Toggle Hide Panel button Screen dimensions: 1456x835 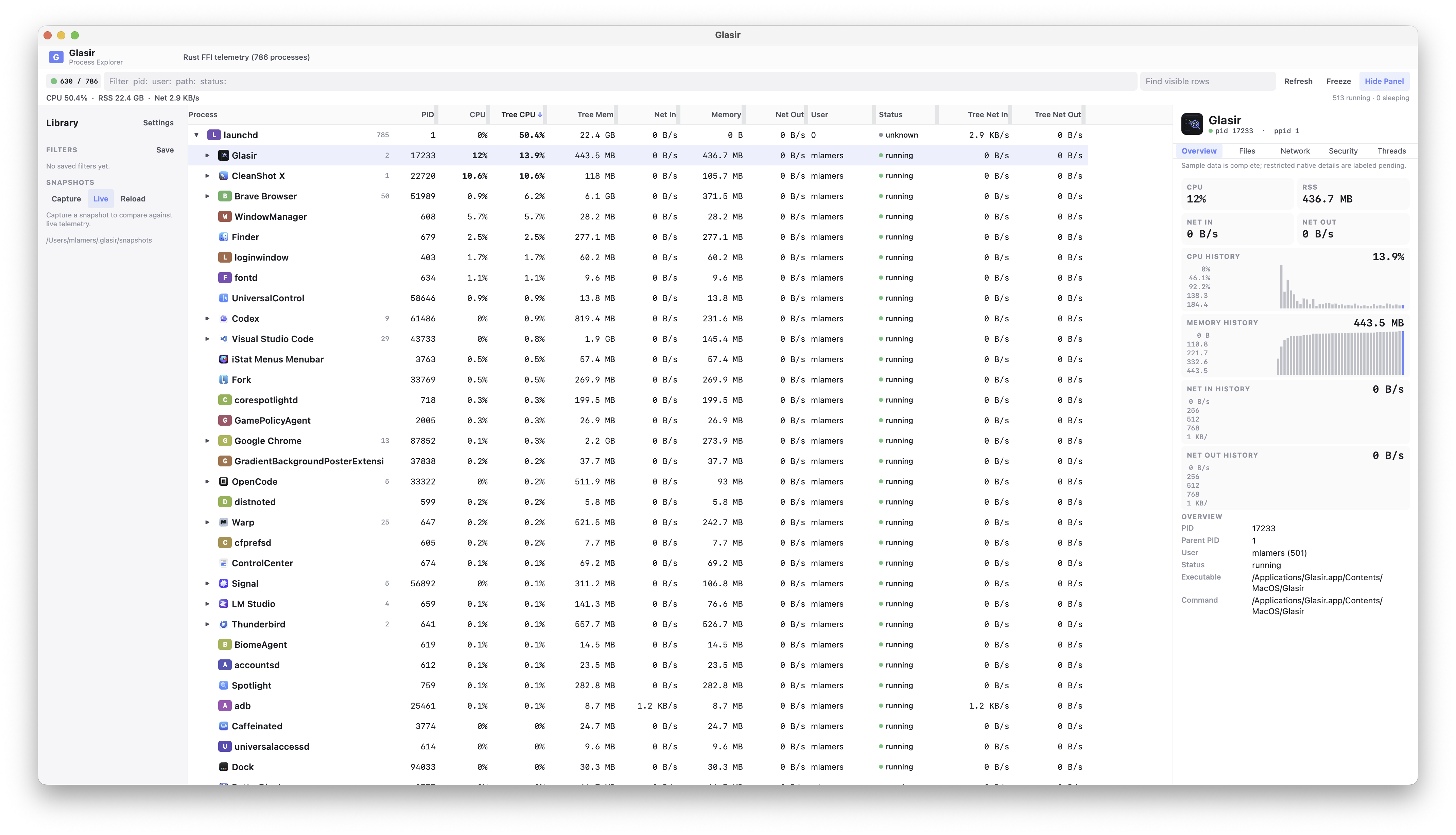pyautogui.click(x=1384, y=81)
